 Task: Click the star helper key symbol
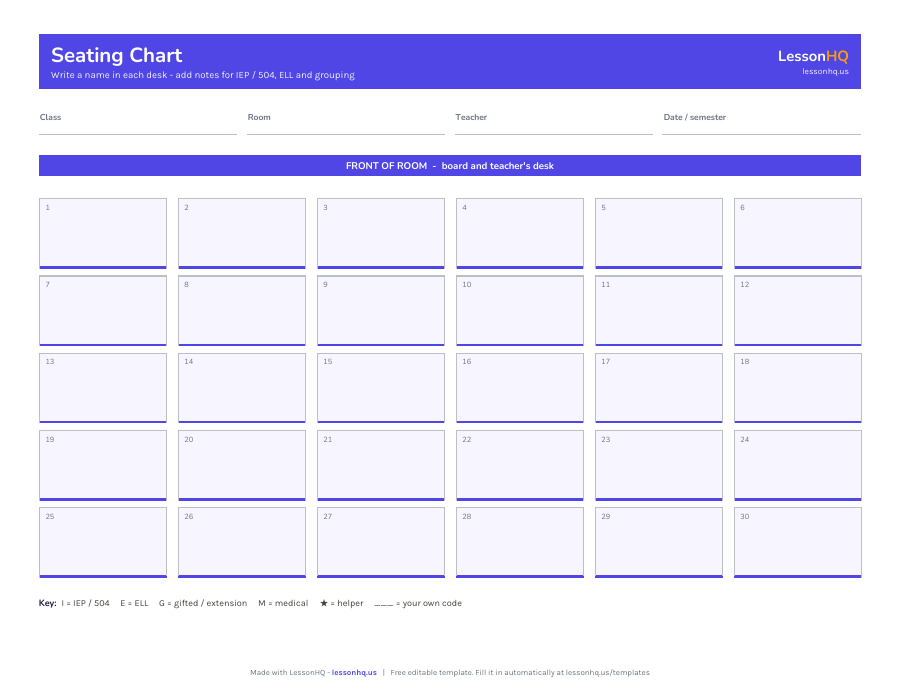coord(324,603)
